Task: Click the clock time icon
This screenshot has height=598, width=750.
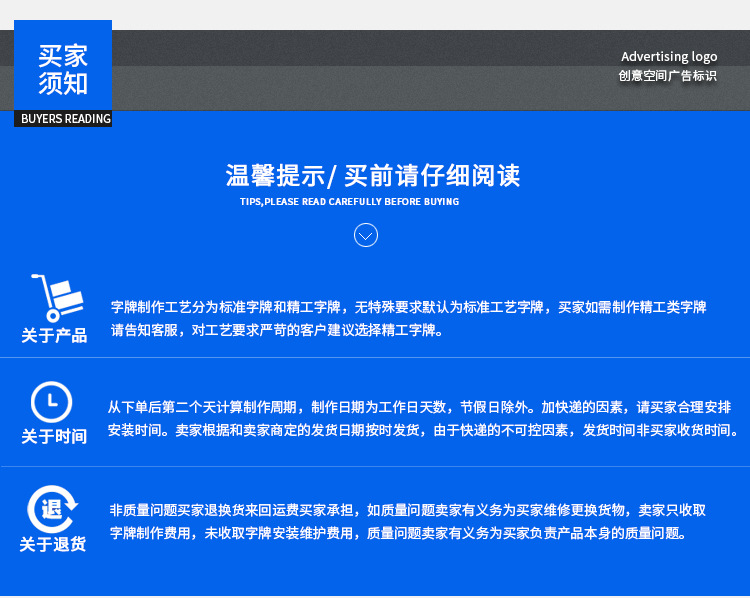Action: [52, 402]
